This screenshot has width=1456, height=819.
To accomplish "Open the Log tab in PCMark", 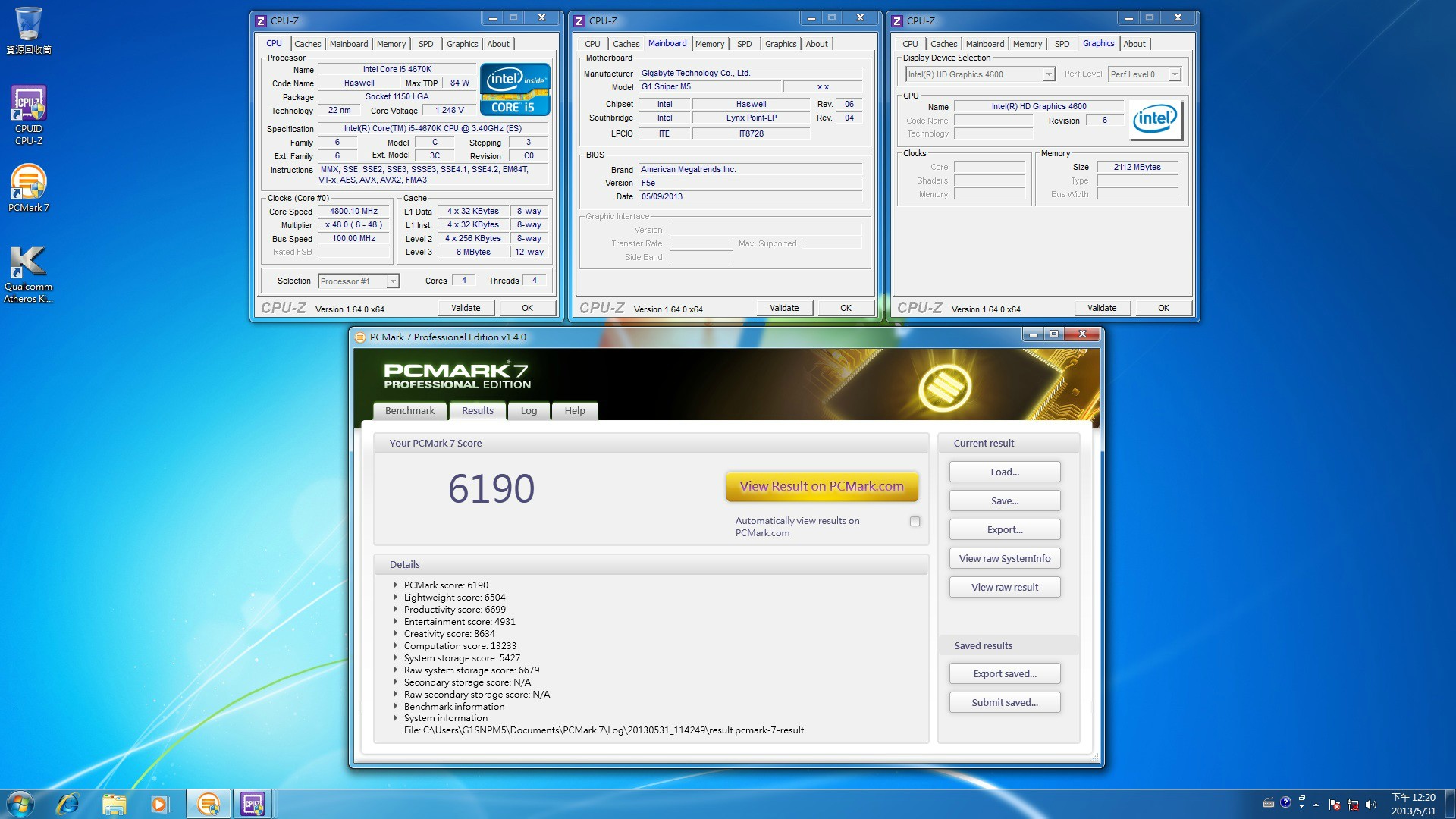I will [x=529, y=410].
